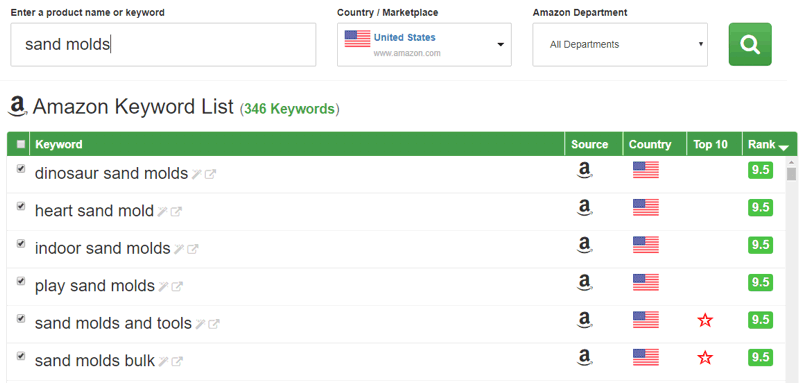Uncheck the 'indoor sand molds' checkbox

(21, 244)
